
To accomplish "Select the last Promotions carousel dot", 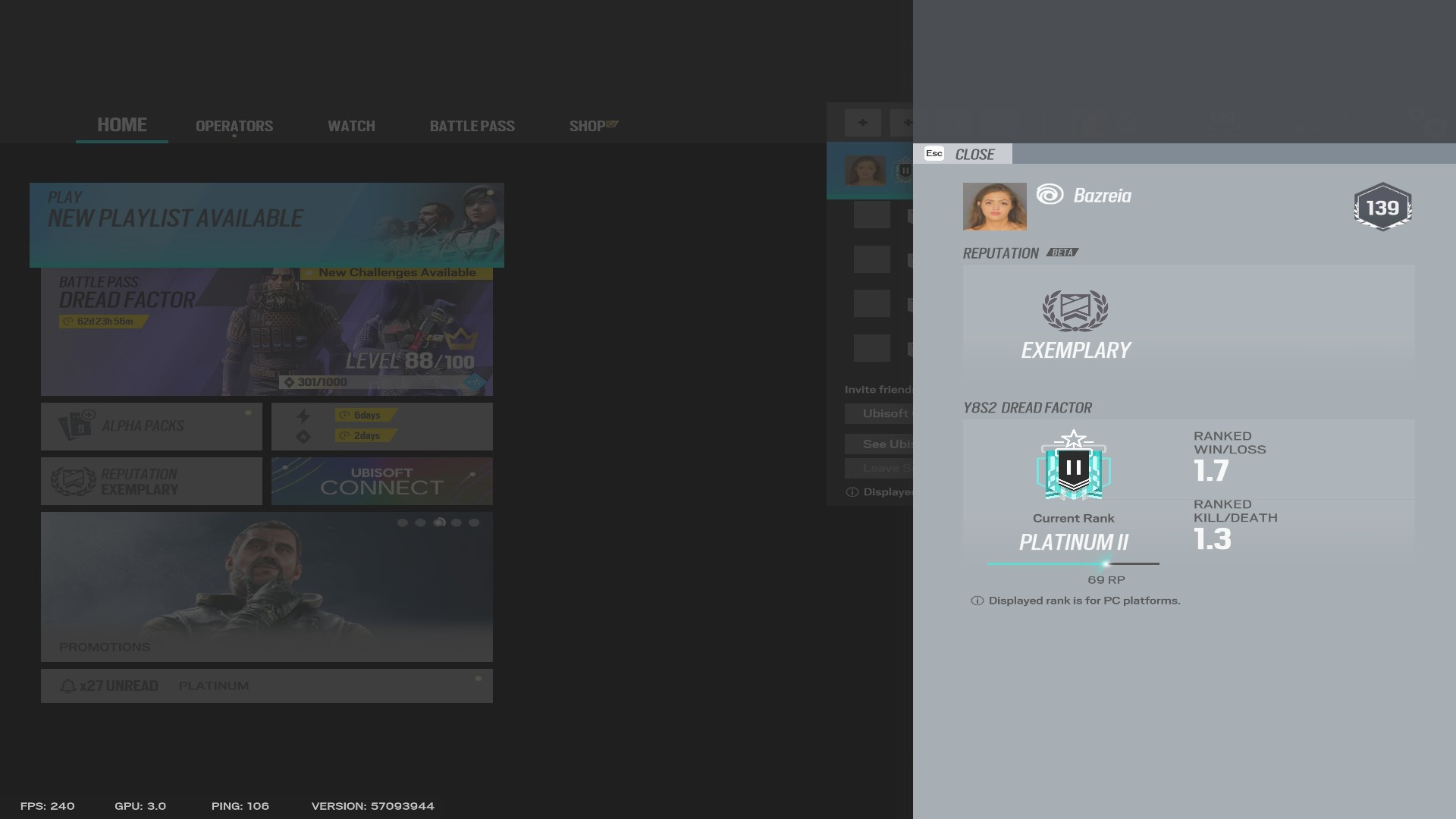I will click(x=474, y=522).
